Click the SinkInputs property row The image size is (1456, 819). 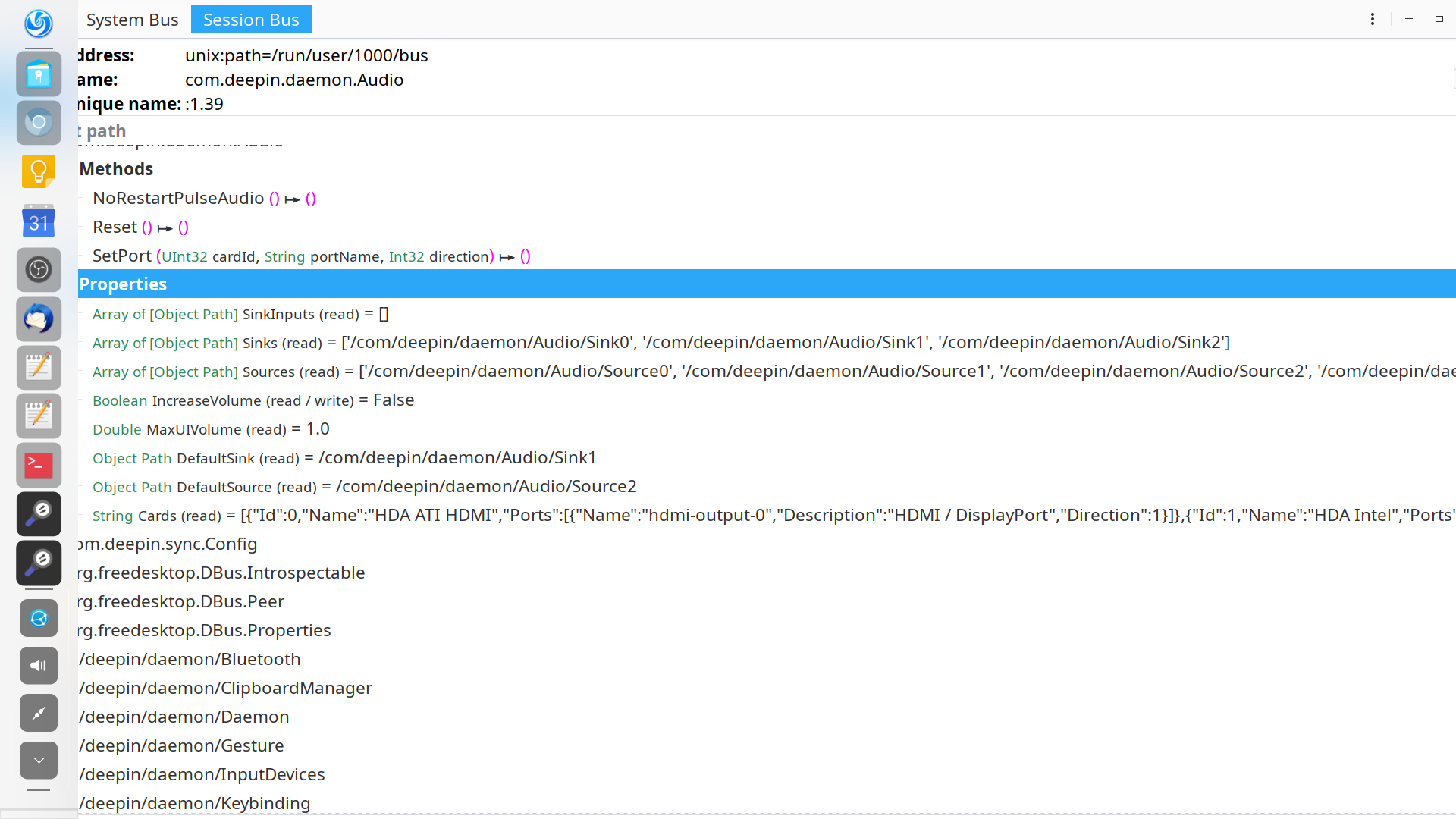240,313
